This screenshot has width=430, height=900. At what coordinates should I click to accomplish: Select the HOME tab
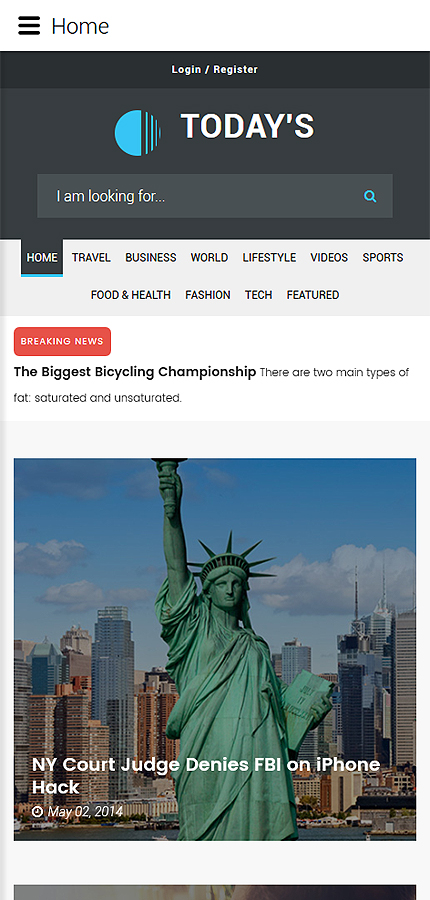pos(42,258)
